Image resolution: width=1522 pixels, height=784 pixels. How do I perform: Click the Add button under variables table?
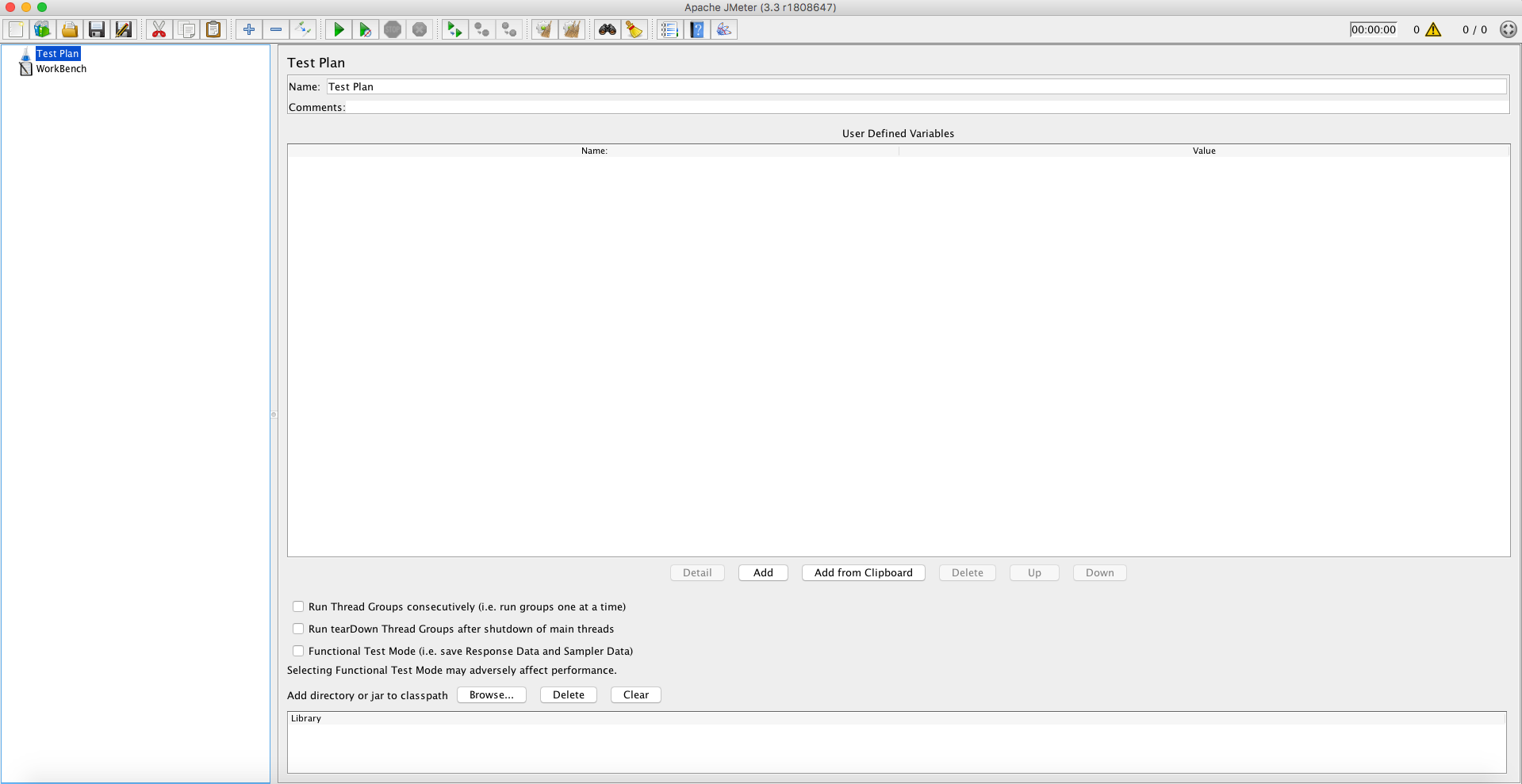coord(763,572)
